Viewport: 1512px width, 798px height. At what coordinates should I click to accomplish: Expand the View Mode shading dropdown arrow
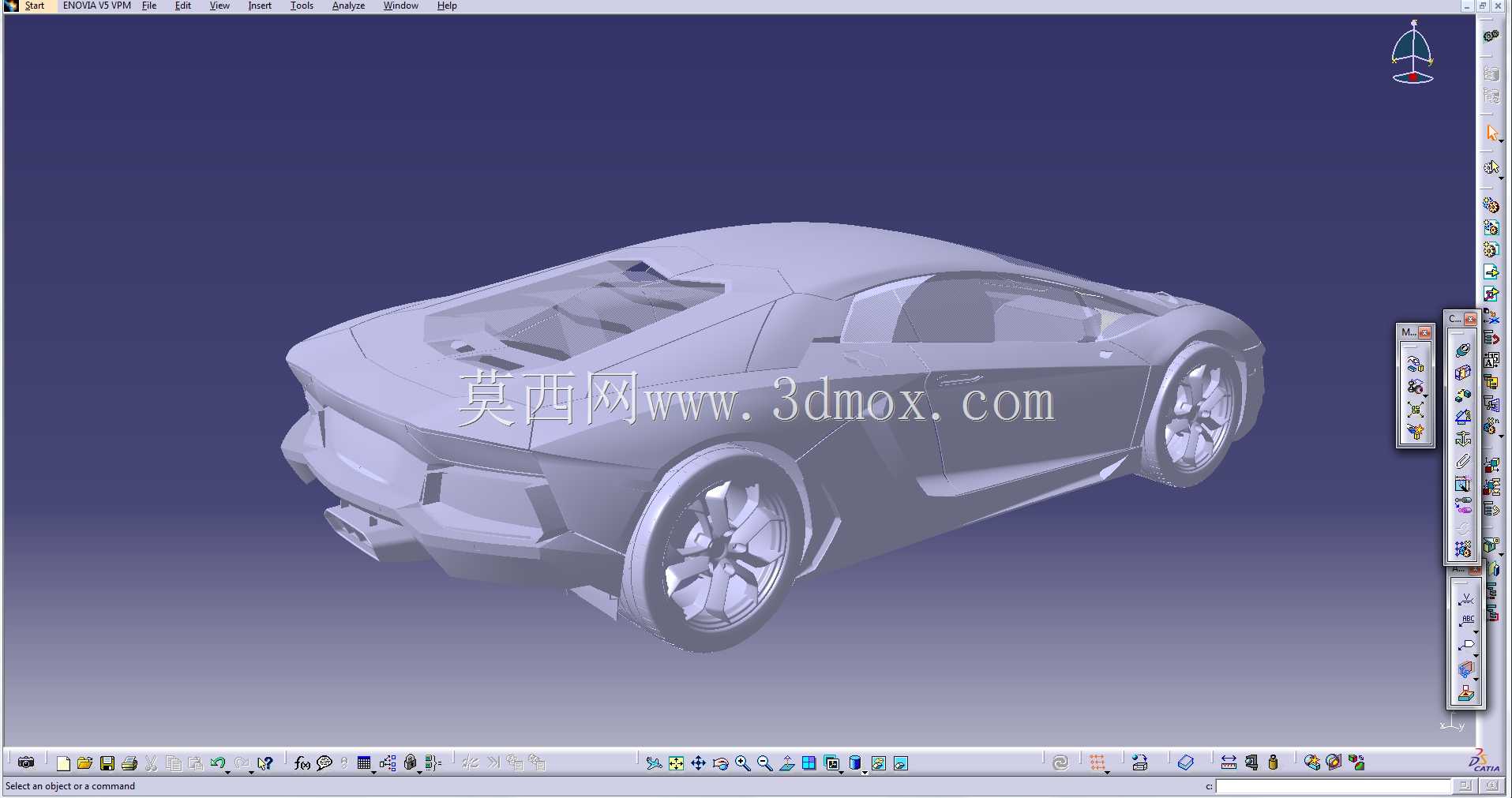[x=865, y=772]
